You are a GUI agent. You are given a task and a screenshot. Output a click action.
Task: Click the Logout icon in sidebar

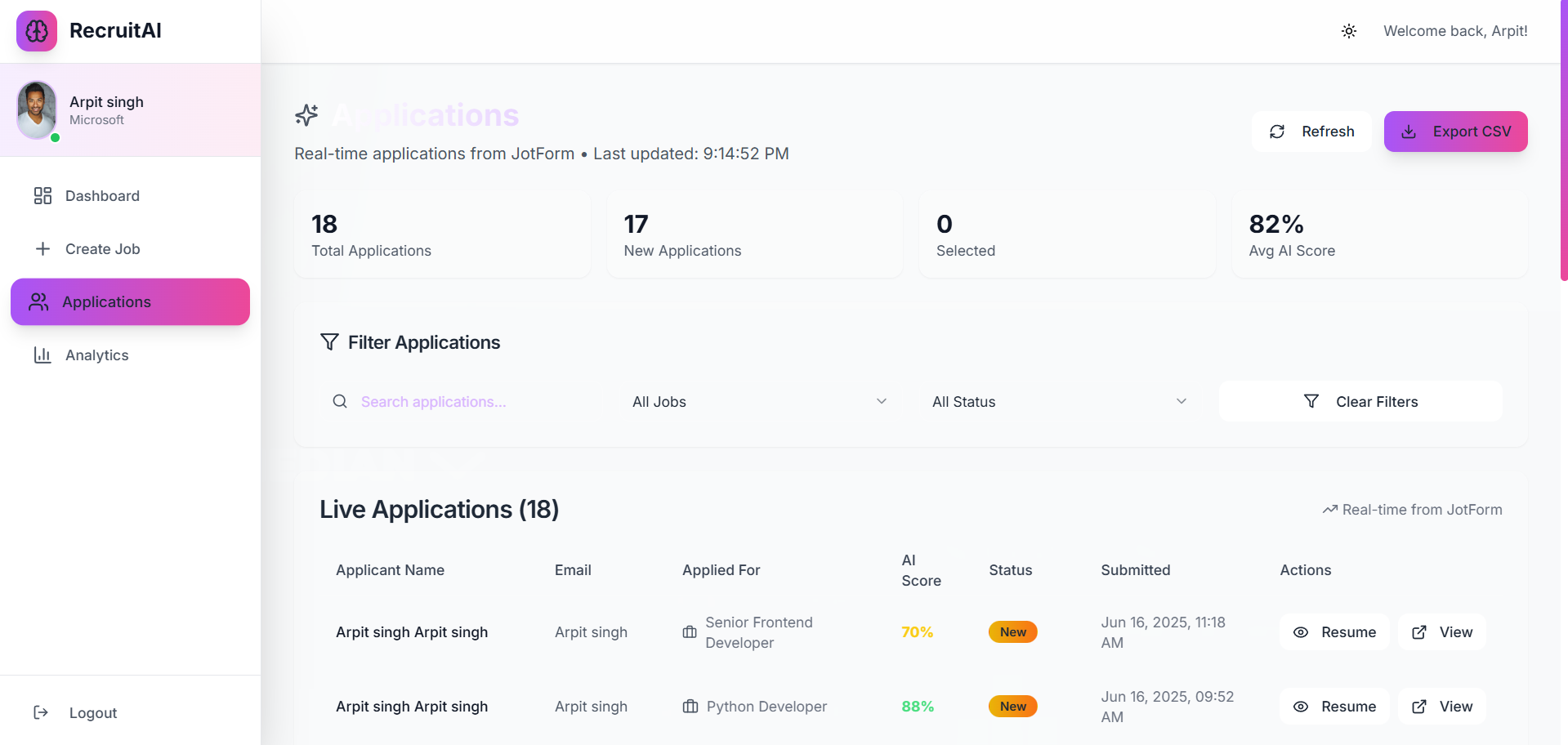pyautogui.click(x=41, y=713)
